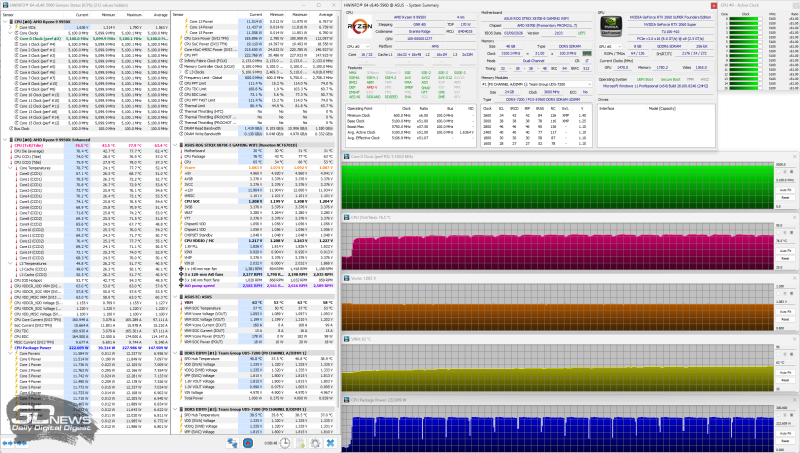Viewport: 800px width, 453px height.
Task: Click the Core 0 bar in Active Clock window
Action: (x=744, y=19)
